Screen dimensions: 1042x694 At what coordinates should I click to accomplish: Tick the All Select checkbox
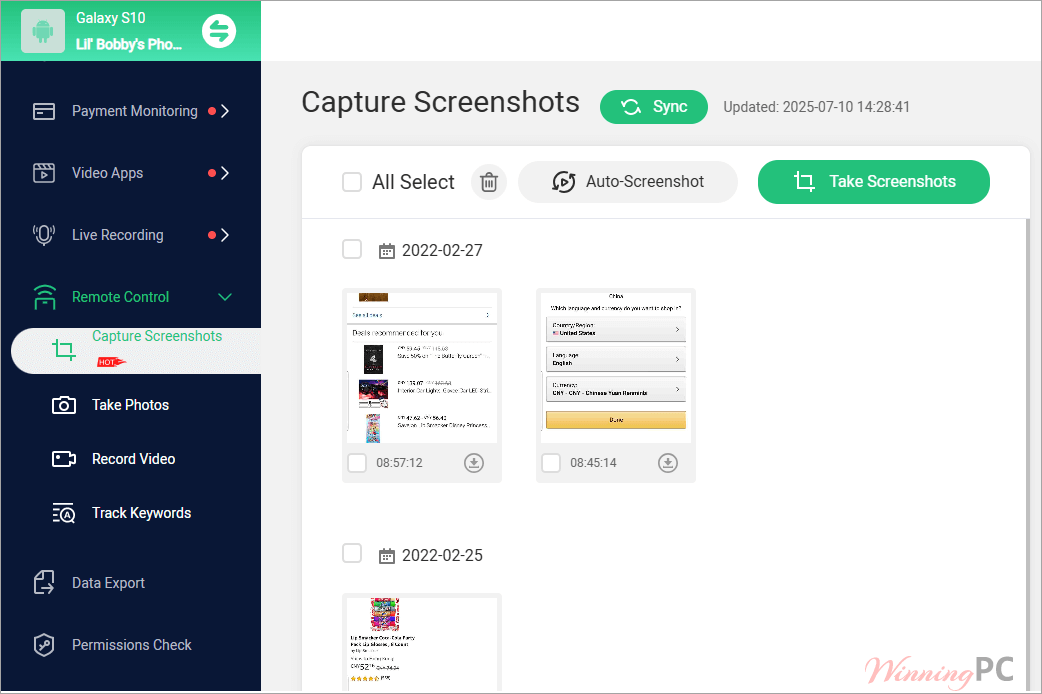pyautogui.click(x=352, y=182)
